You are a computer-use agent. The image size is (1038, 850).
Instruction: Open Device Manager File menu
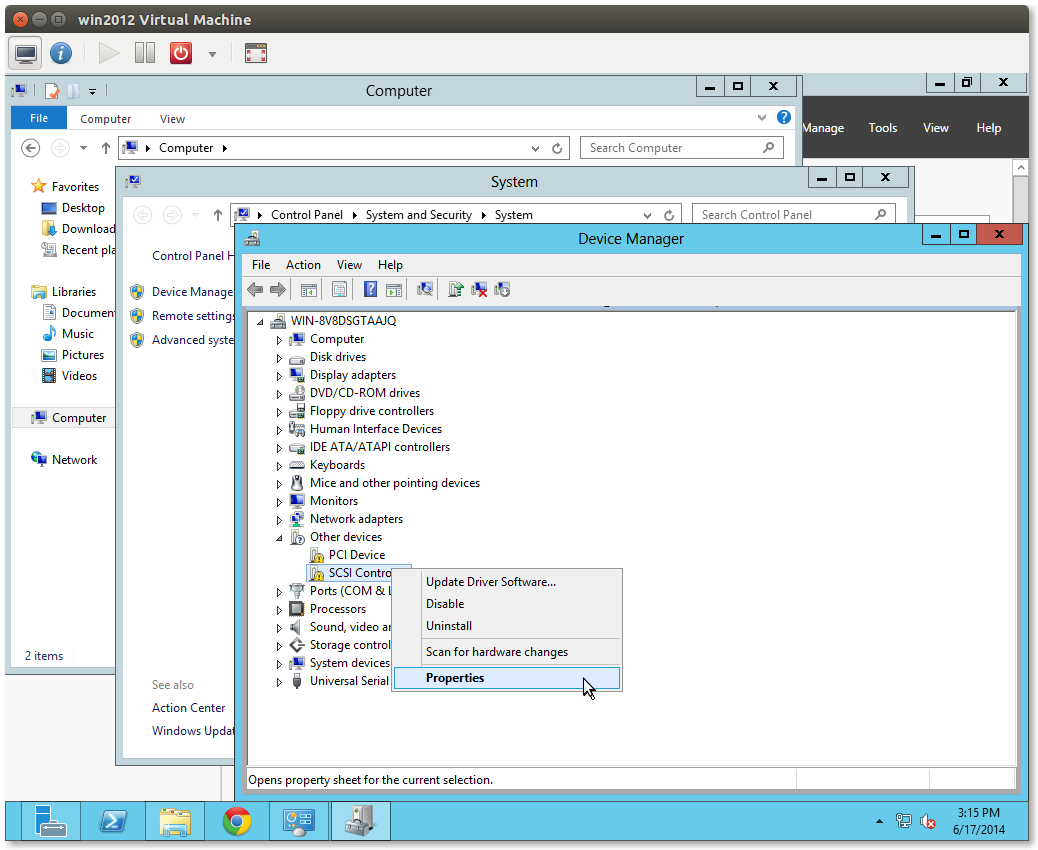pos(261,265)
